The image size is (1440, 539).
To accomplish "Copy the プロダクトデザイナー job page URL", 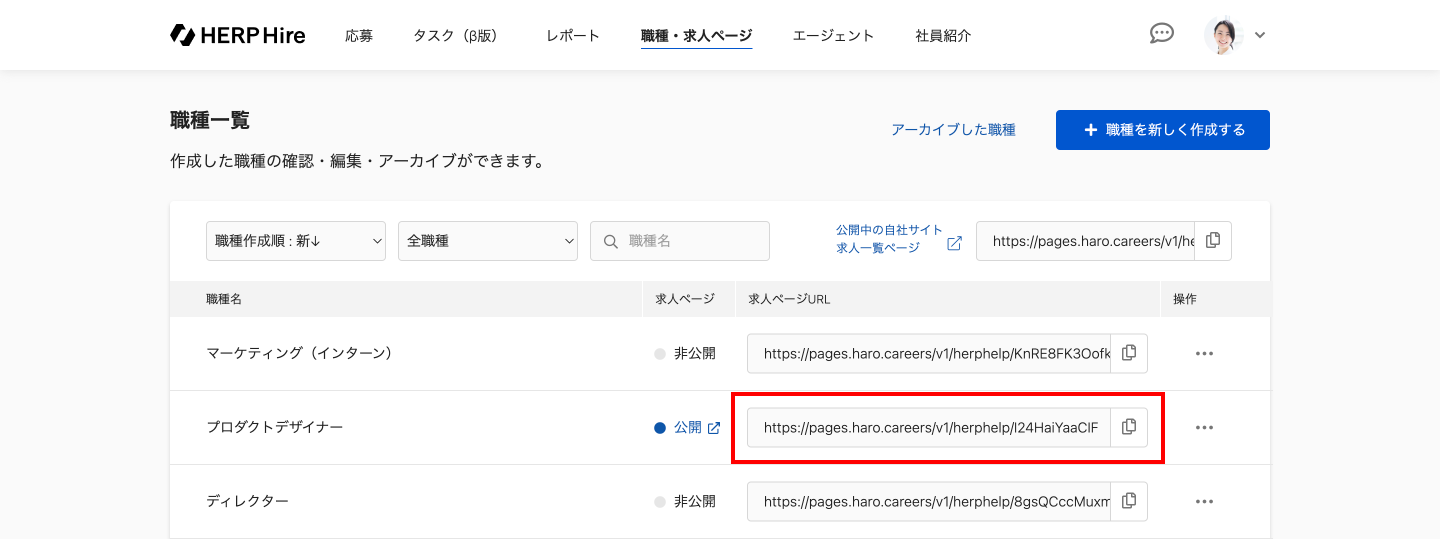I will point(1129,427).
